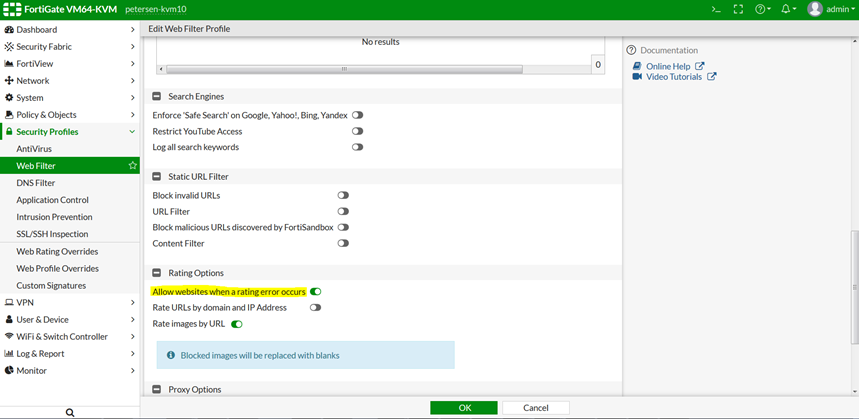Open the DNS Filter menu item
Image resolution: width=859 pixels, height=419 pixels.
36,183
